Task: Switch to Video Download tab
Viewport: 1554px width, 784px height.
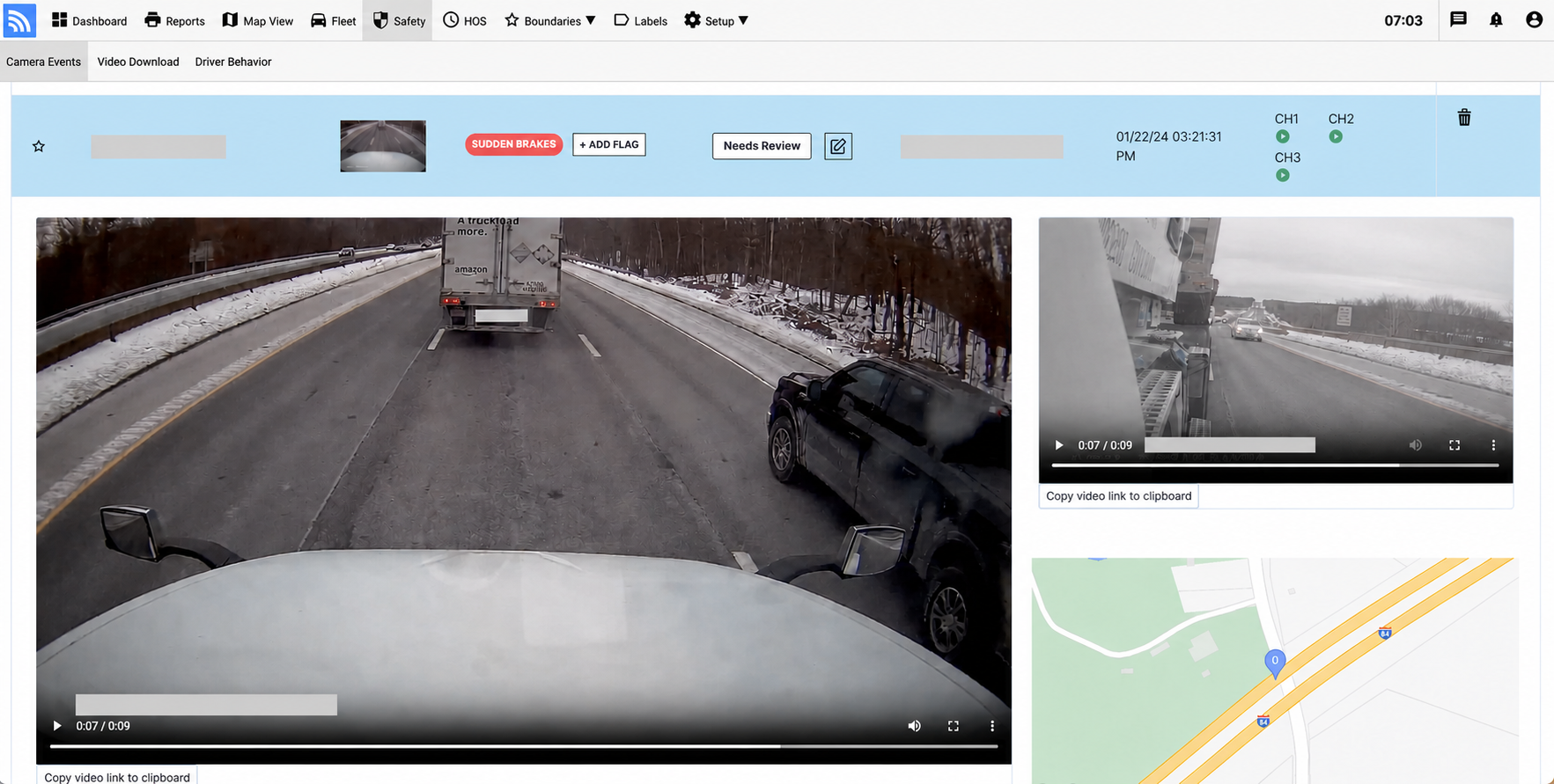Action: tap(138, 62)
